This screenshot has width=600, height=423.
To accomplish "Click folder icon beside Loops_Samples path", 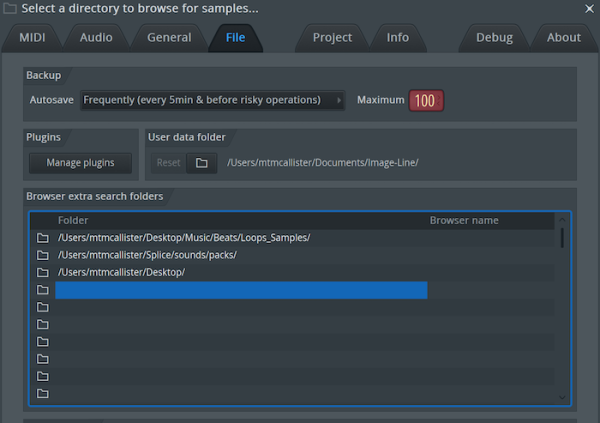I will pyautogui.click(x=42, y=238).
